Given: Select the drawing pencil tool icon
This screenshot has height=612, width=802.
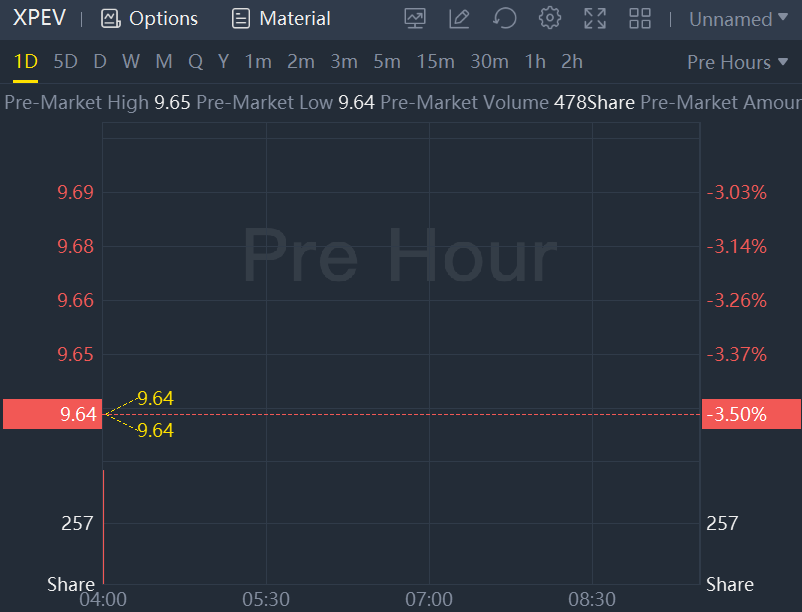Looking at the screenshot, I should [x=459, y=18].
